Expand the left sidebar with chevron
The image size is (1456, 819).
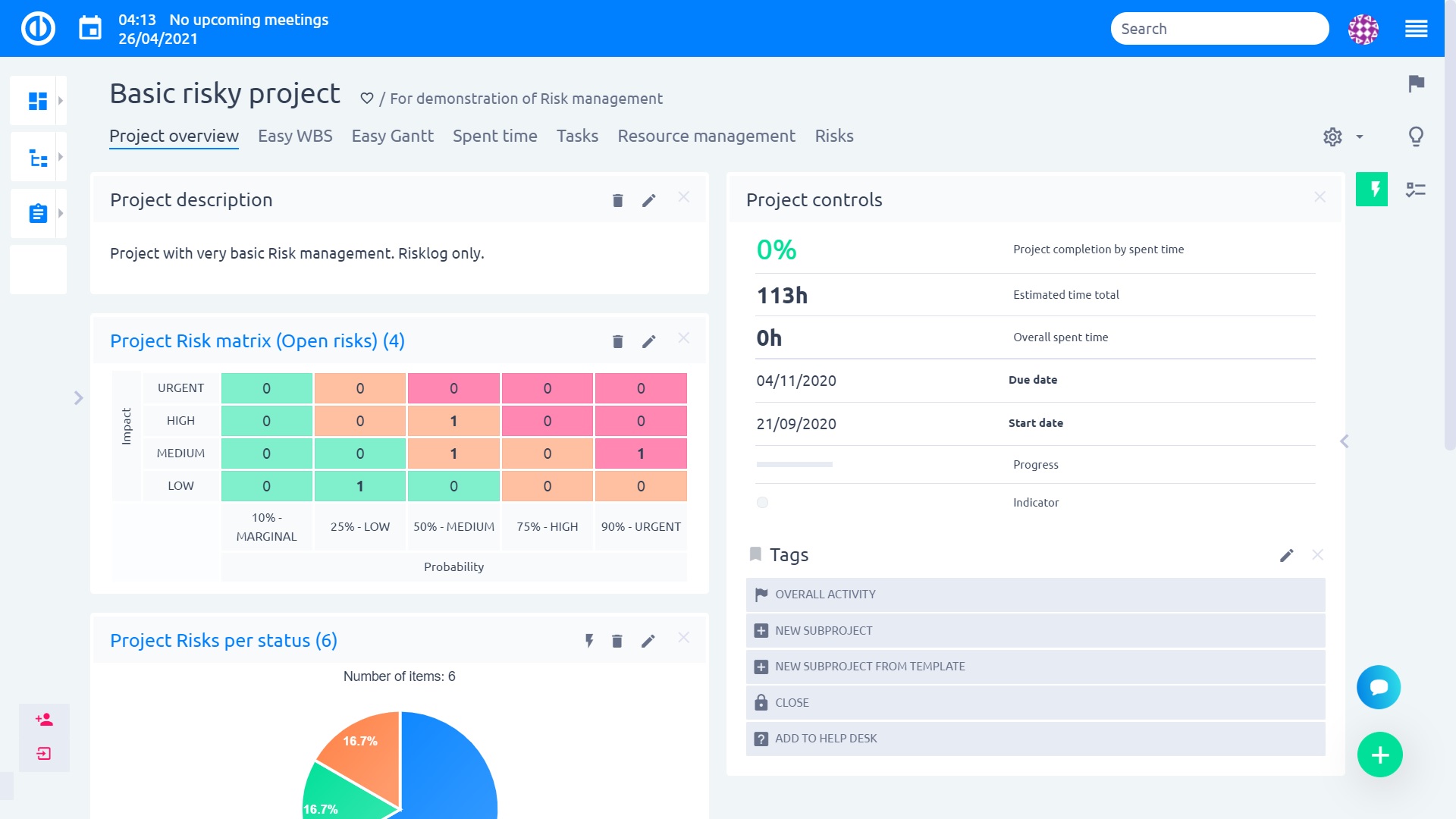(78, 398)
